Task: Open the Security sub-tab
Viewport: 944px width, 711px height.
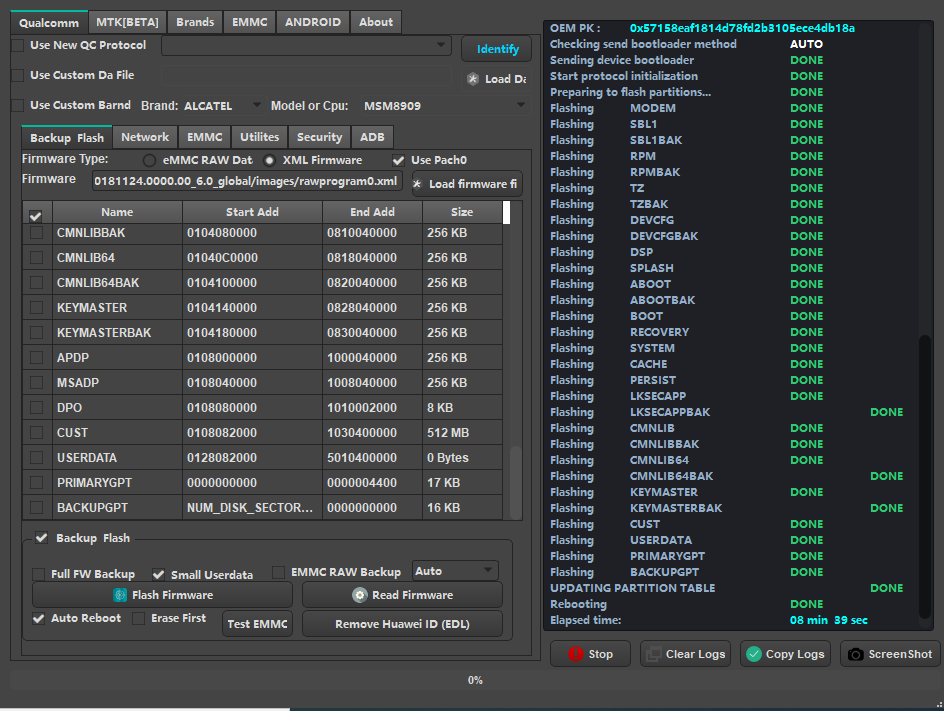Action: (x=319, y=137)
